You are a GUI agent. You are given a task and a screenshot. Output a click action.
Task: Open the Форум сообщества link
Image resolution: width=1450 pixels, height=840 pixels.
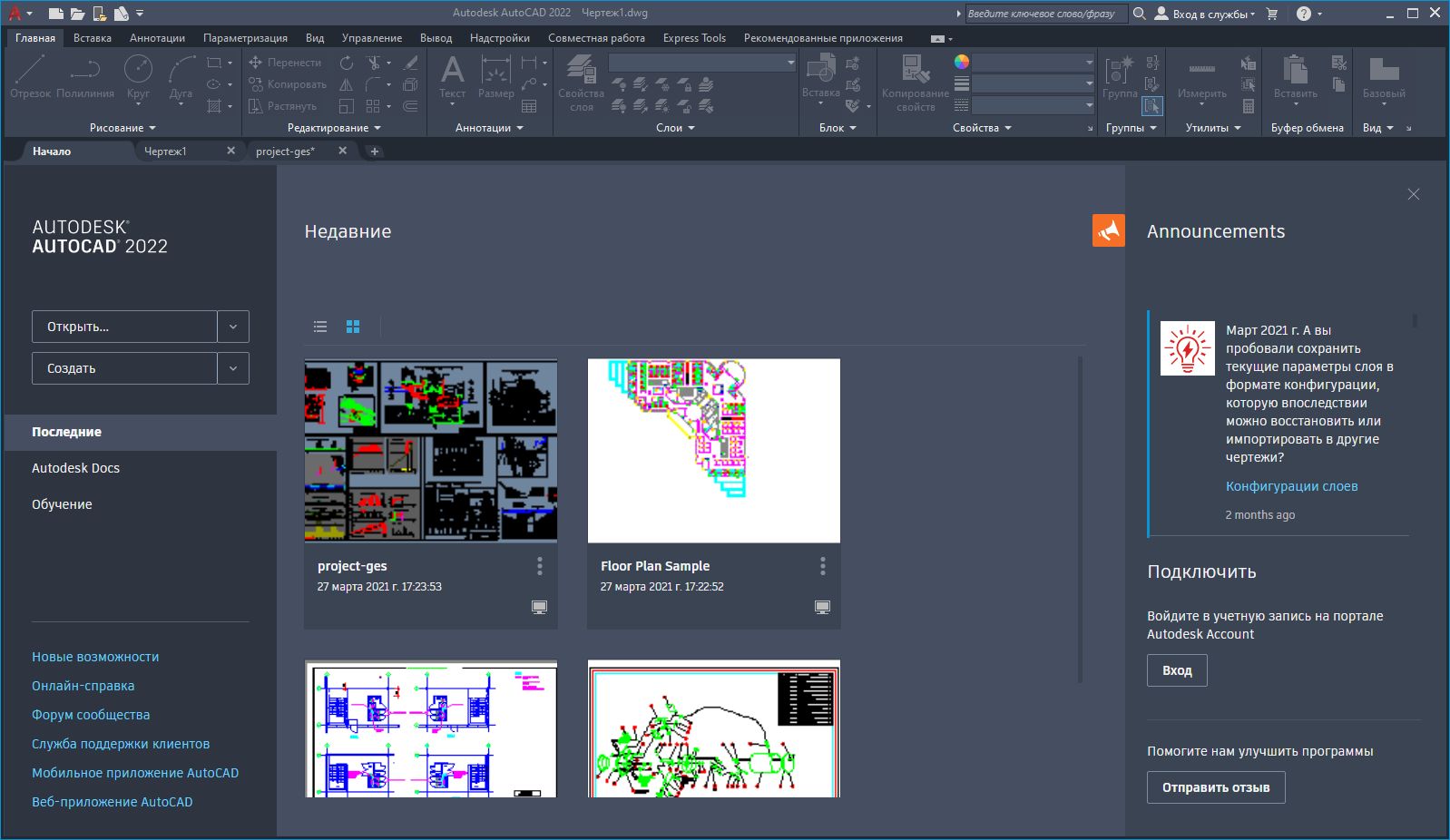91,715
